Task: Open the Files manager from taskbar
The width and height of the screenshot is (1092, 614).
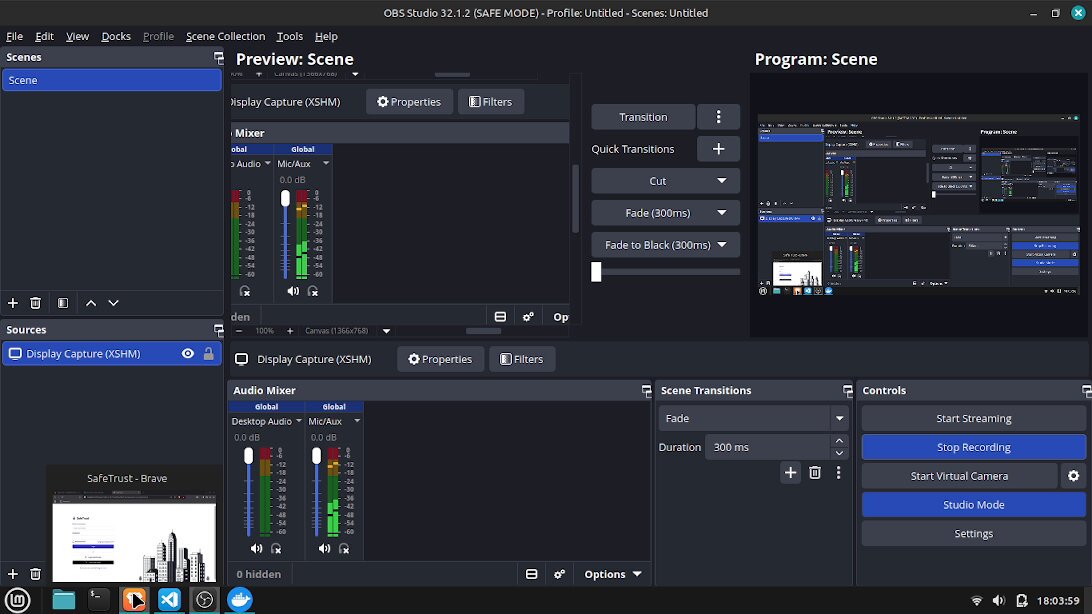Action: click(63, 599)
